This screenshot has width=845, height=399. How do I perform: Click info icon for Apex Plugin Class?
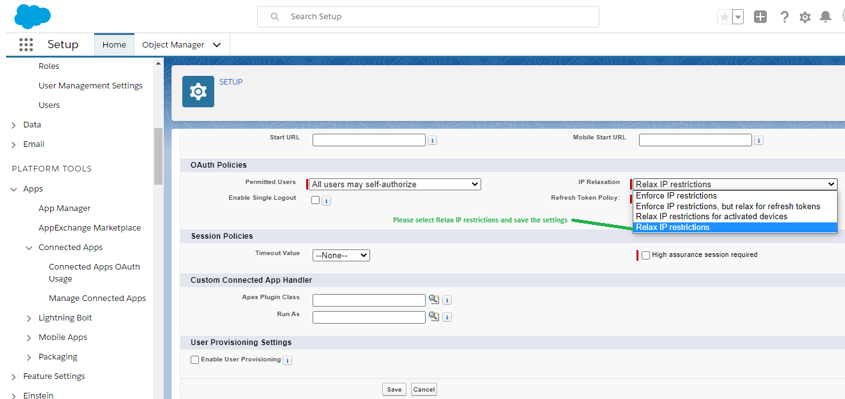447,300
